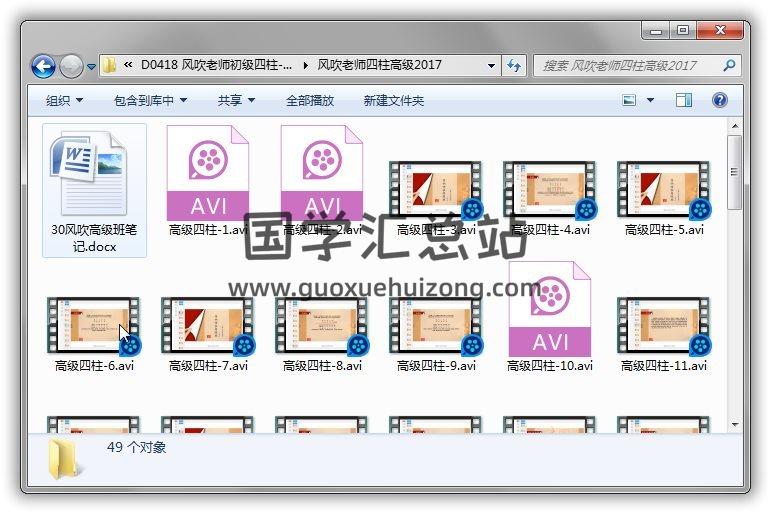This screenshot has height=514, width=771.
Task: Click the 高级四柱-11.avi file name
Action: point(664,365)
